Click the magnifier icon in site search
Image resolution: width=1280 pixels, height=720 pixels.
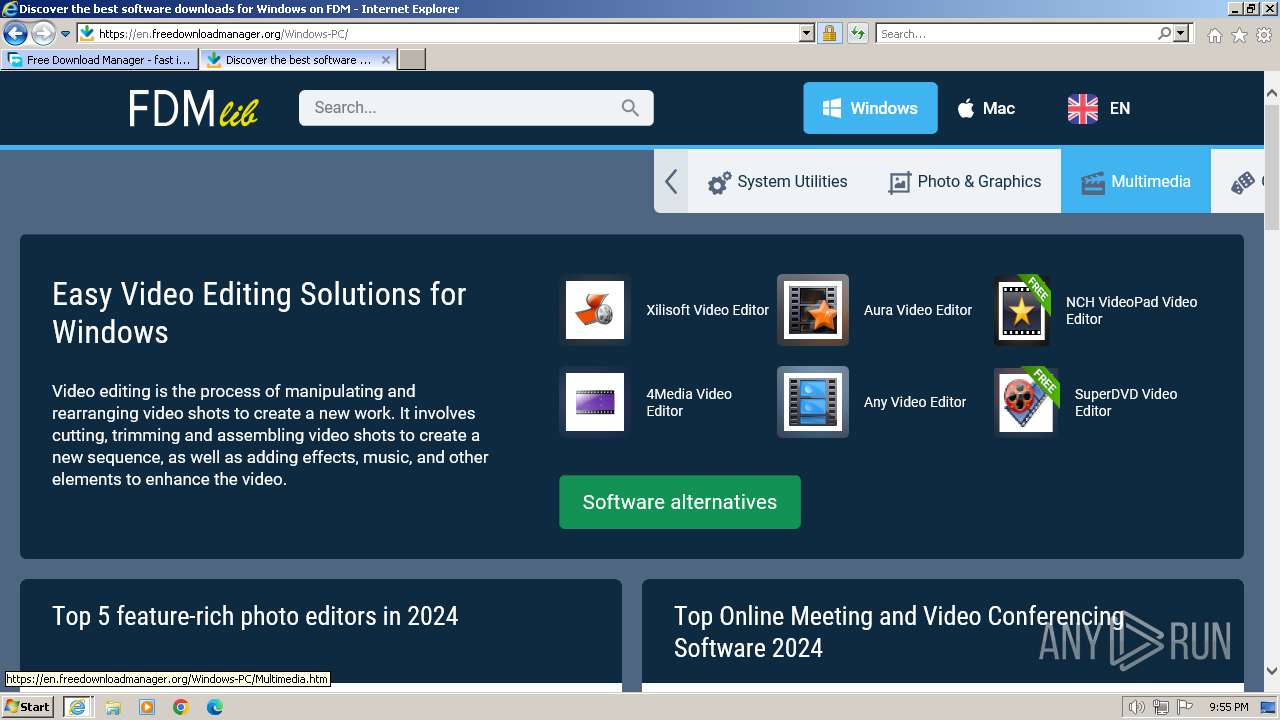point(630,108)
